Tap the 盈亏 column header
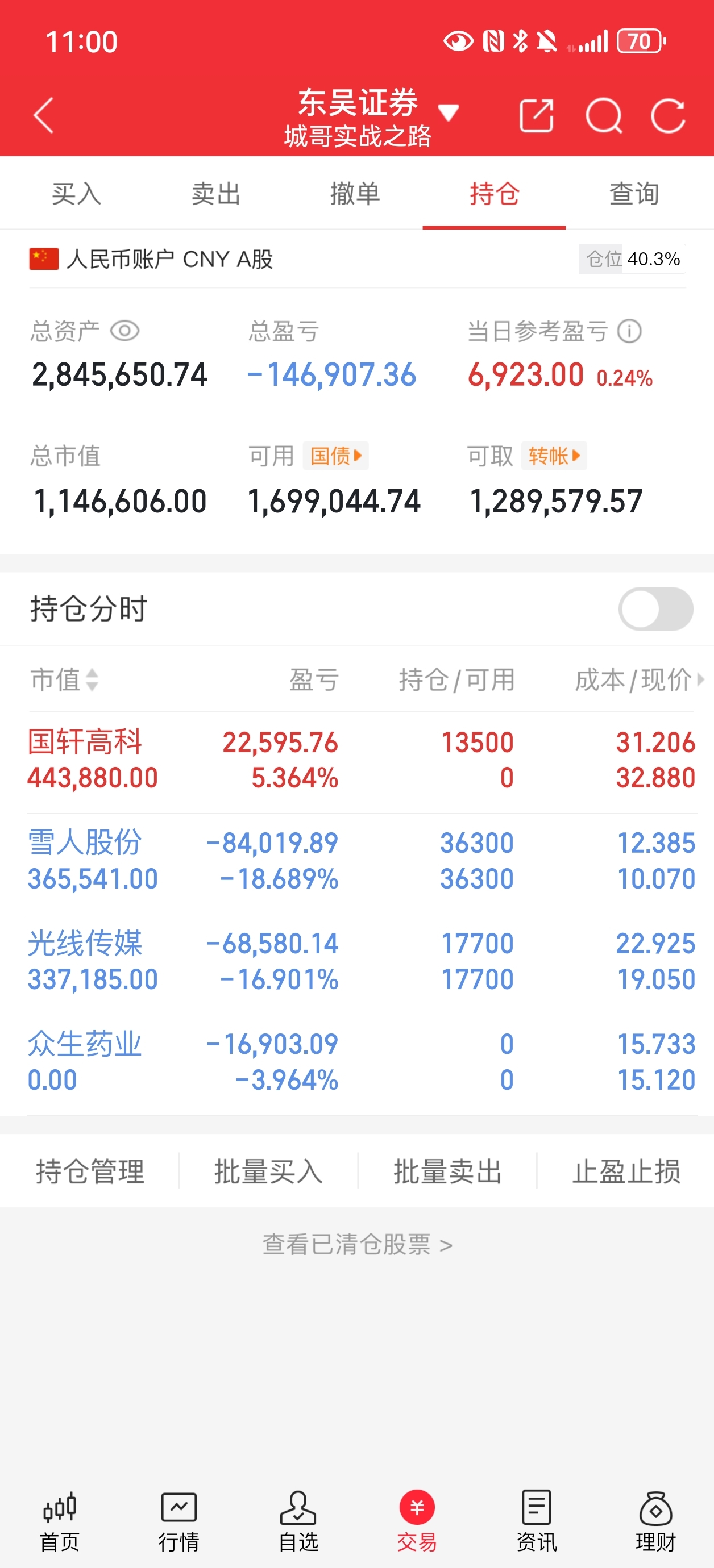Viewport: 714px width, 1568px height. [314, 679]
